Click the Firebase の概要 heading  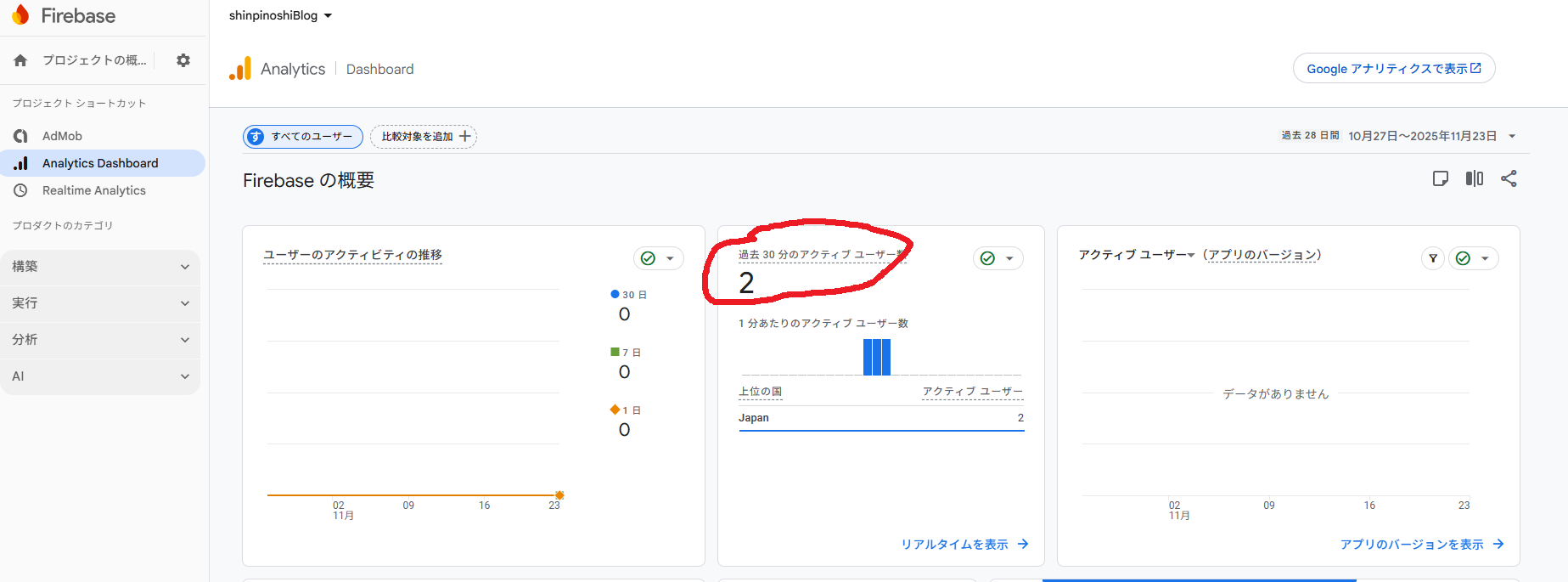click(308, 180)
